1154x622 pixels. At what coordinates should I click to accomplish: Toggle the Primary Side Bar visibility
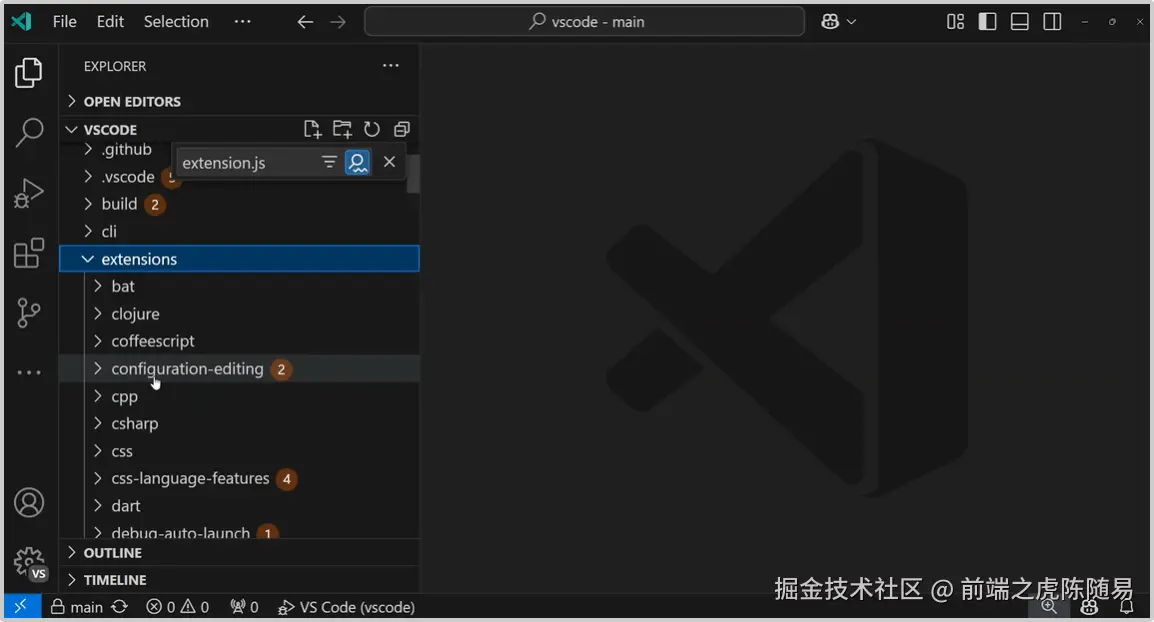(x=987, y=20)
